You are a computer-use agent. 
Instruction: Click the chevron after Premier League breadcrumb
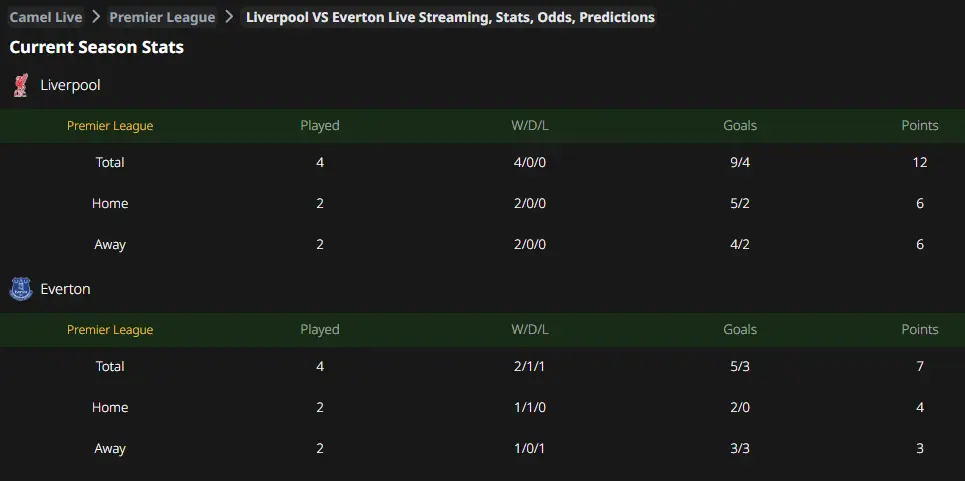point(230,17)
